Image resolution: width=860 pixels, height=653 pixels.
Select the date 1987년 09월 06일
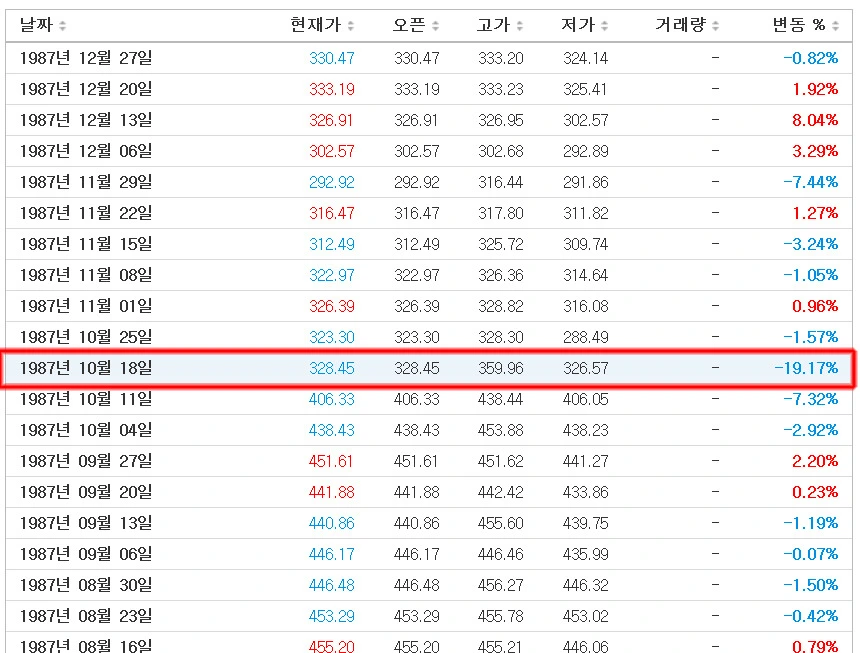click(86, 554)
